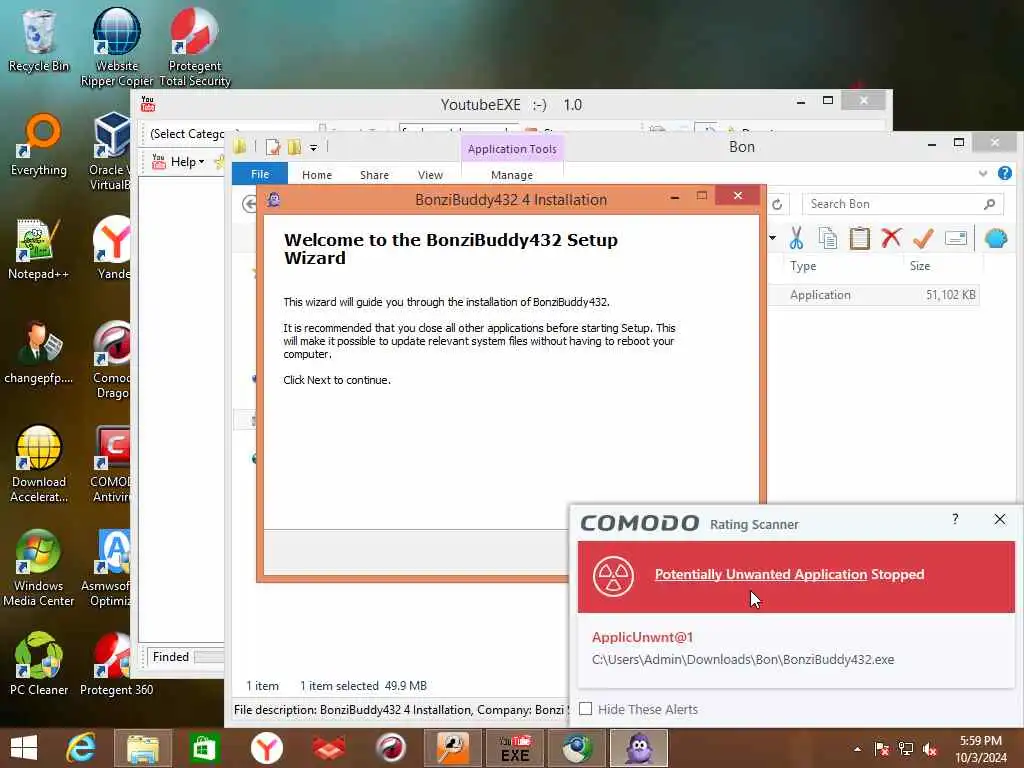Switch to the Share ribbon tab
Screen dimensions: 1024x768
click(x=374, y=175)
